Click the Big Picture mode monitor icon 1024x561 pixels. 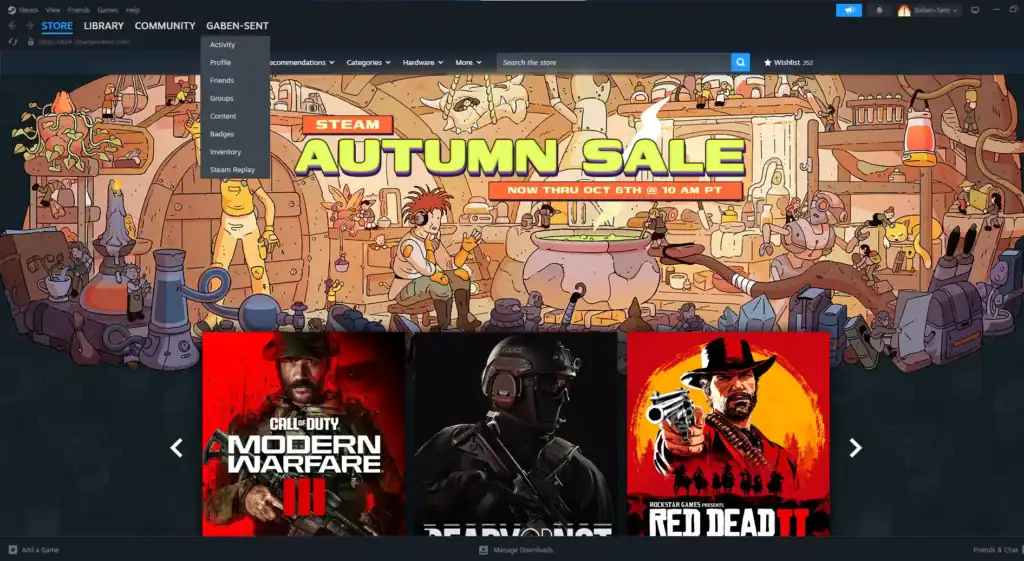point(975,10)
